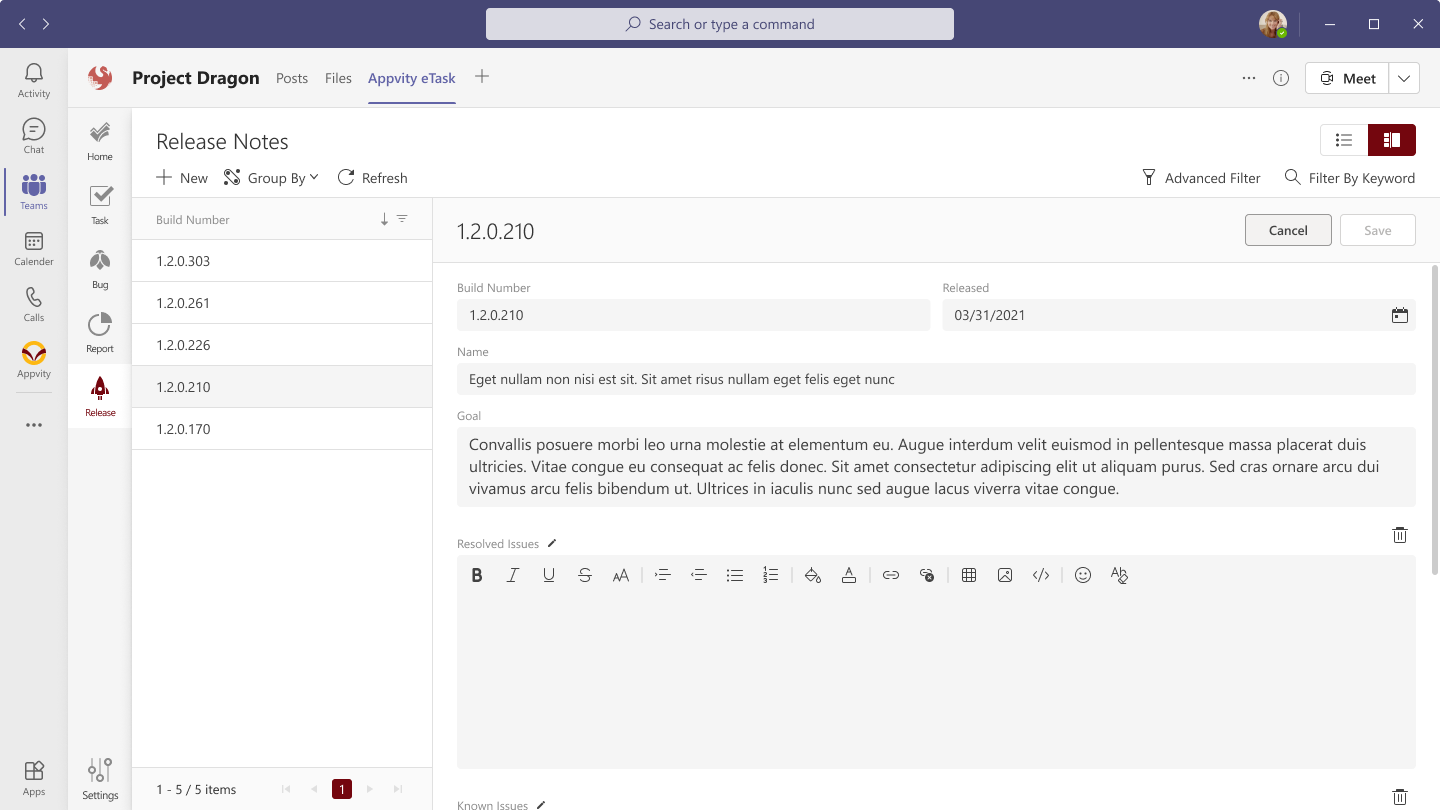
Task: Open the Released date calendar picker
Action: (1399, 315)
